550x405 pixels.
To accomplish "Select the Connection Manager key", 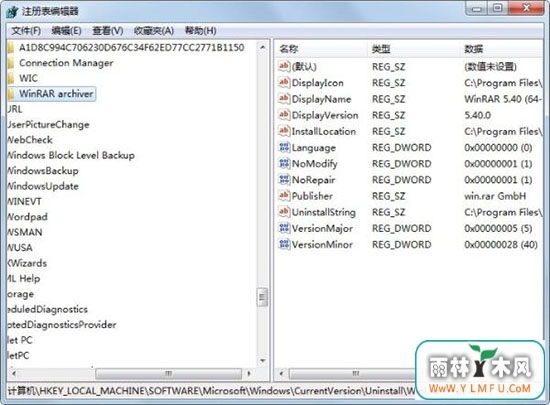I will pyautogui.click(x=66, y=63).
